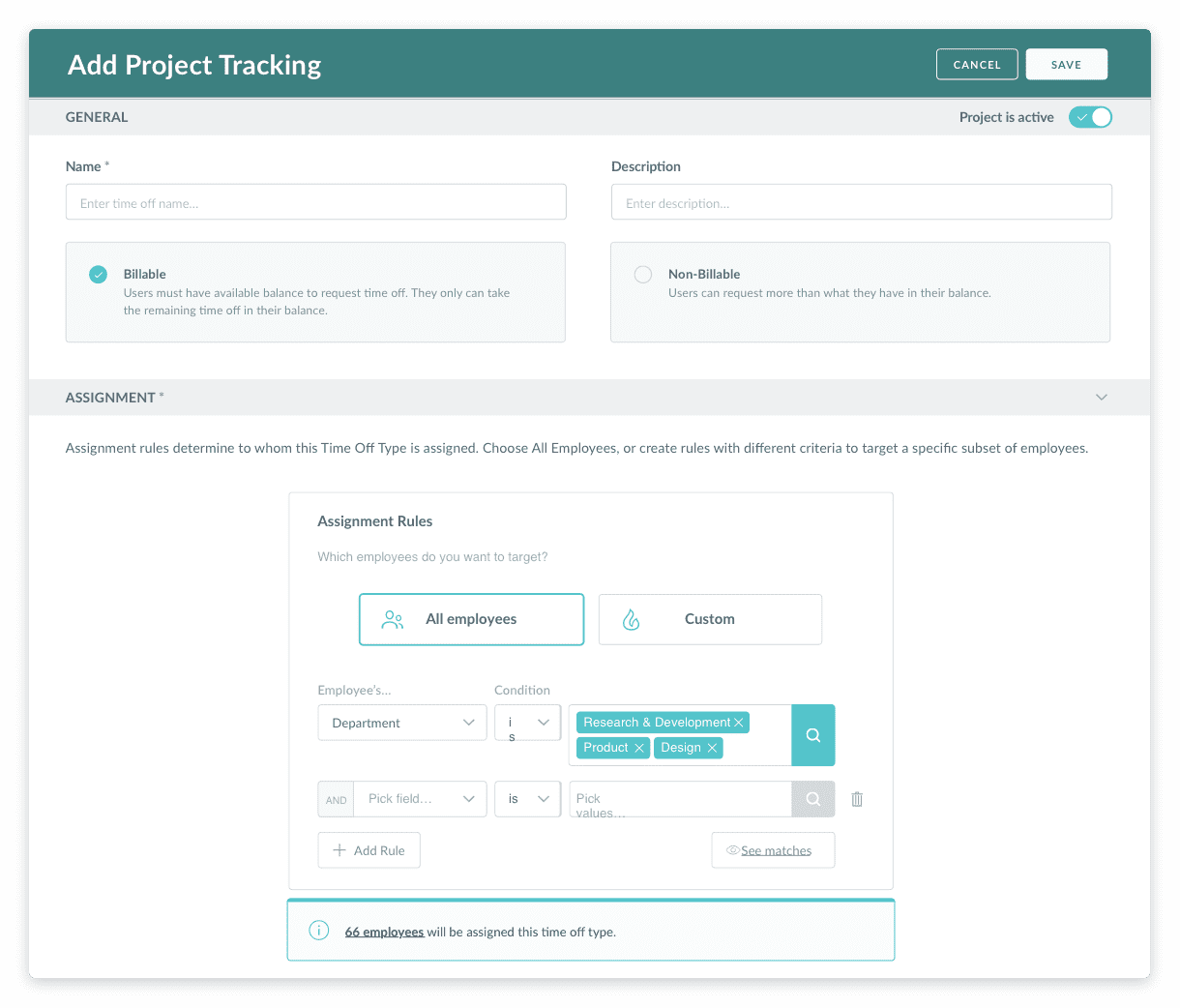Select the Billable radio button
Image resolution: width=1180 pixels, height=1008 pixels.
pyautogui.click(x=98, y=274)
